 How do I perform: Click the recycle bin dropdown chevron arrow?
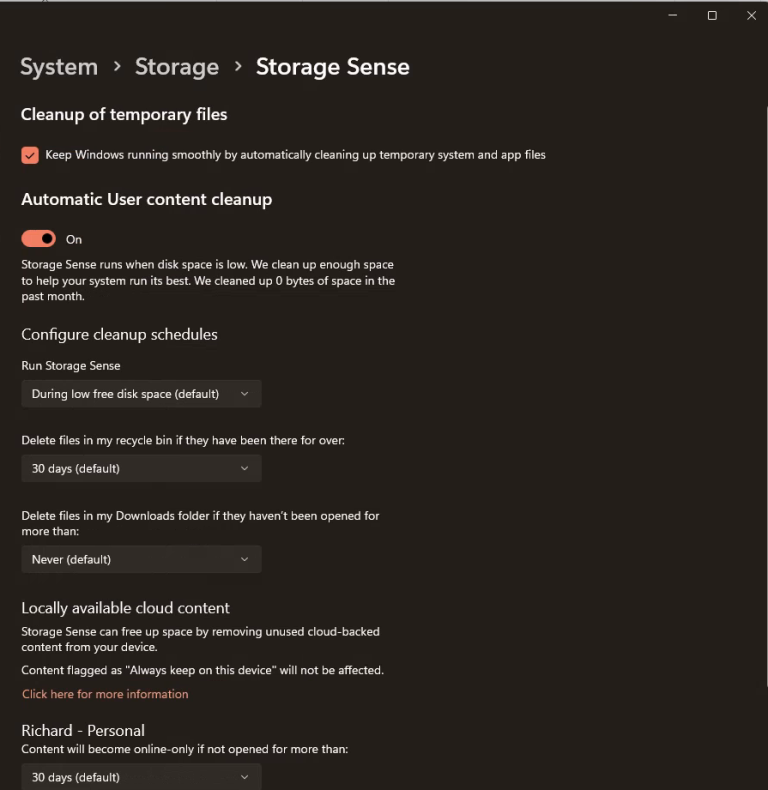tap(244, 469)
